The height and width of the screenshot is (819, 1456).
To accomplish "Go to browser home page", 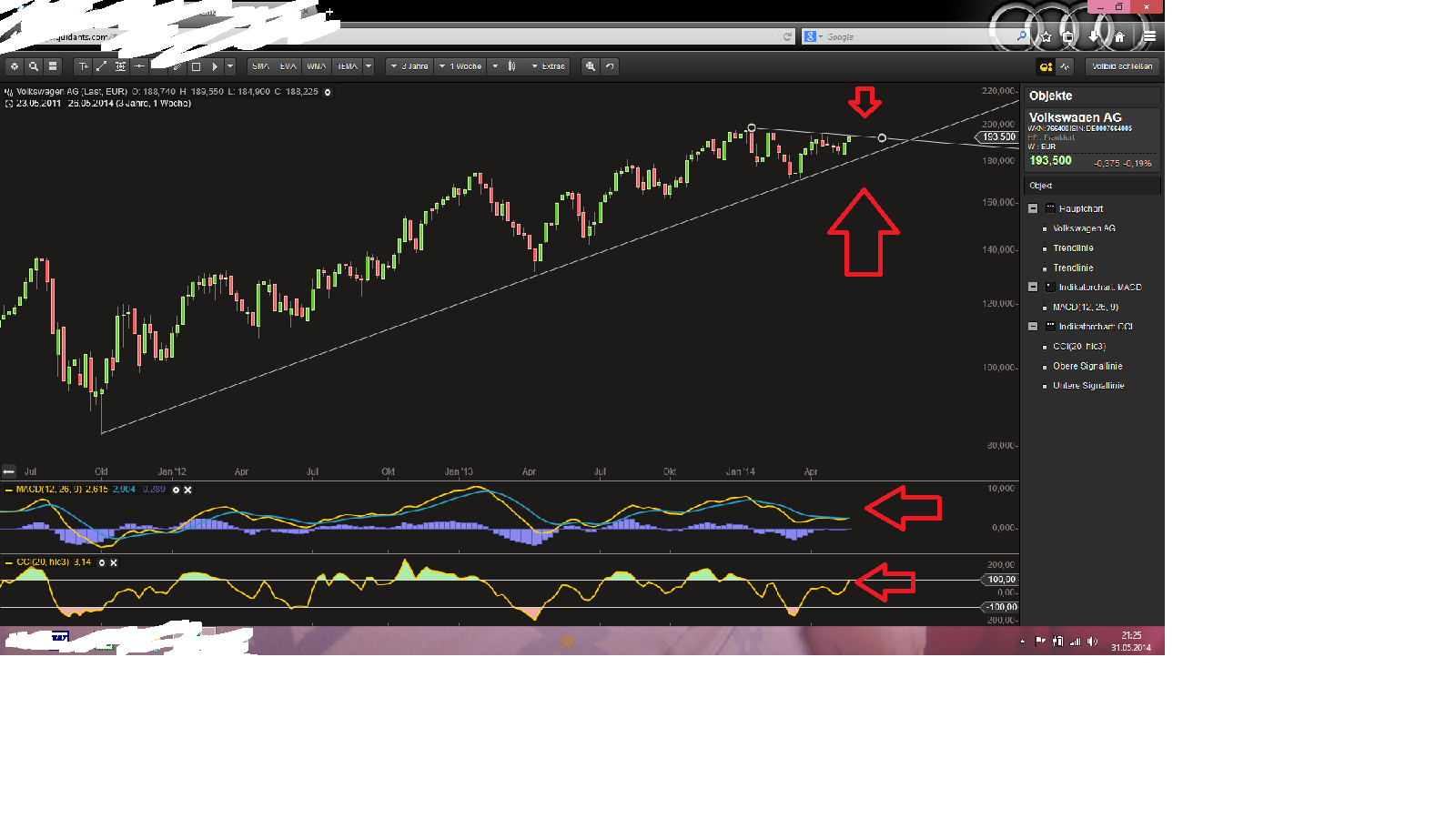I will [x=1119, y=37].
